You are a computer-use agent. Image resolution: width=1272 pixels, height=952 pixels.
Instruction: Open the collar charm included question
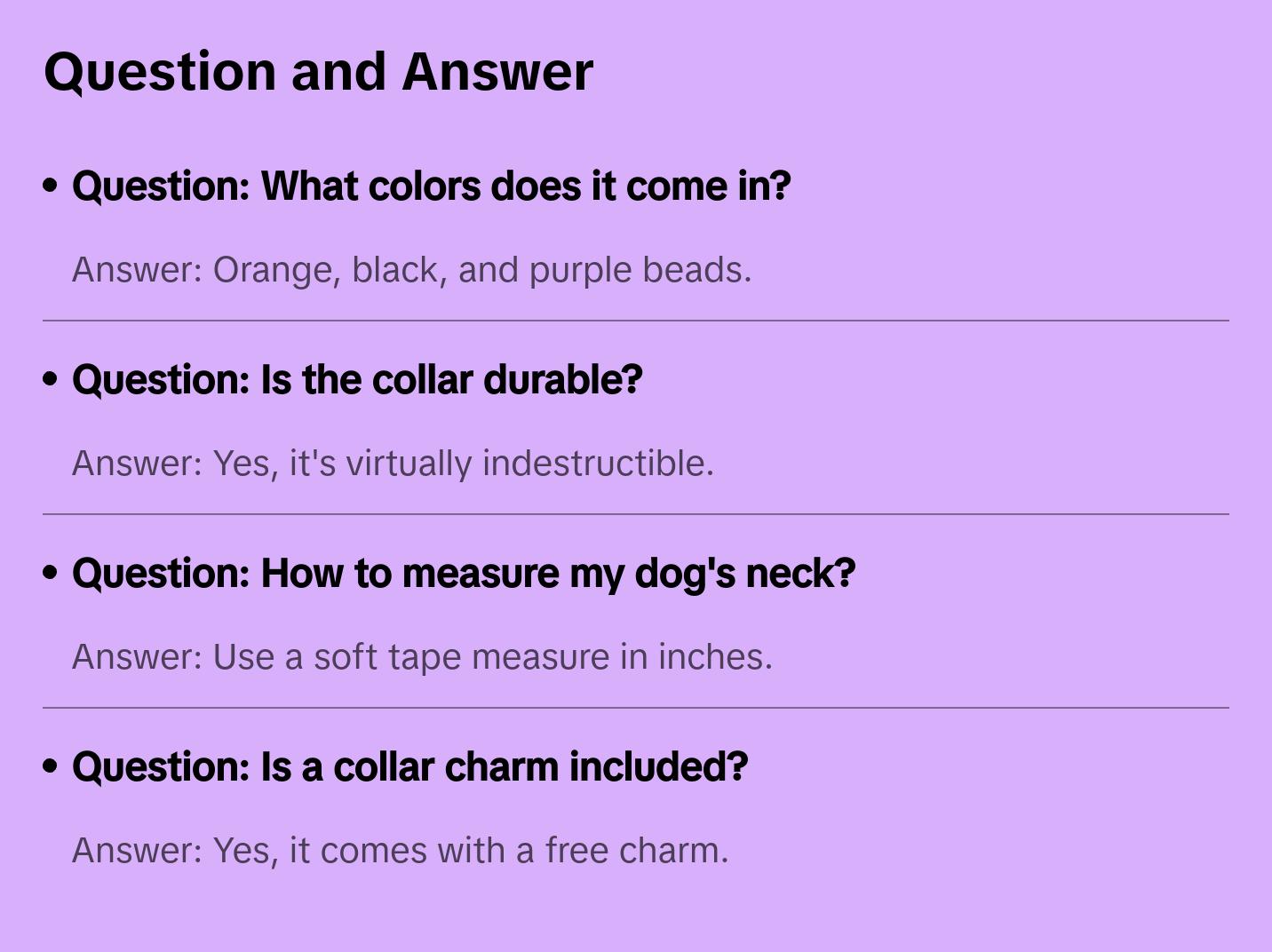[409, 767]
